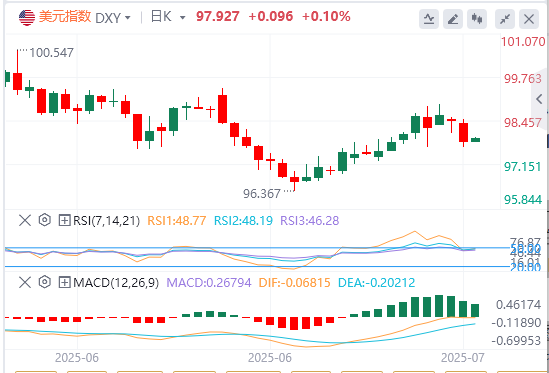
Task: Expand the side panel with the left chevron
Action: click(x=540, y=99)
